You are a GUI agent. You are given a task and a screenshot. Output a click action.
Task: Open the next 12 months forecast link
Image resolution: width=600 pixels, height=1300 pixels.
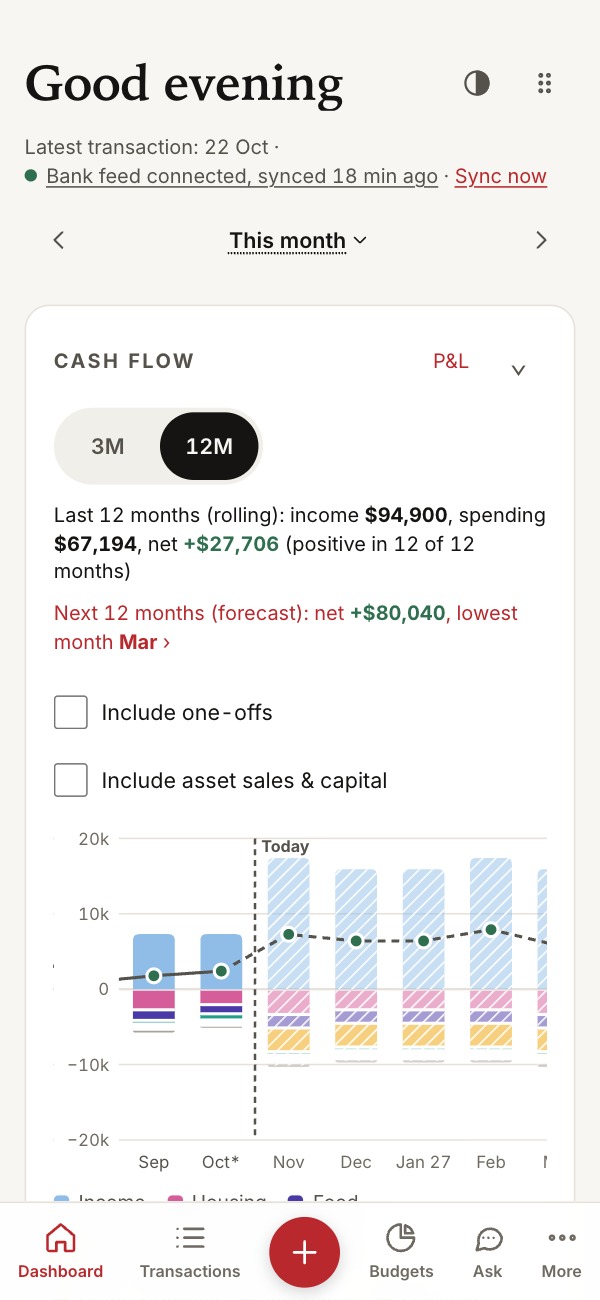(286, 628)
